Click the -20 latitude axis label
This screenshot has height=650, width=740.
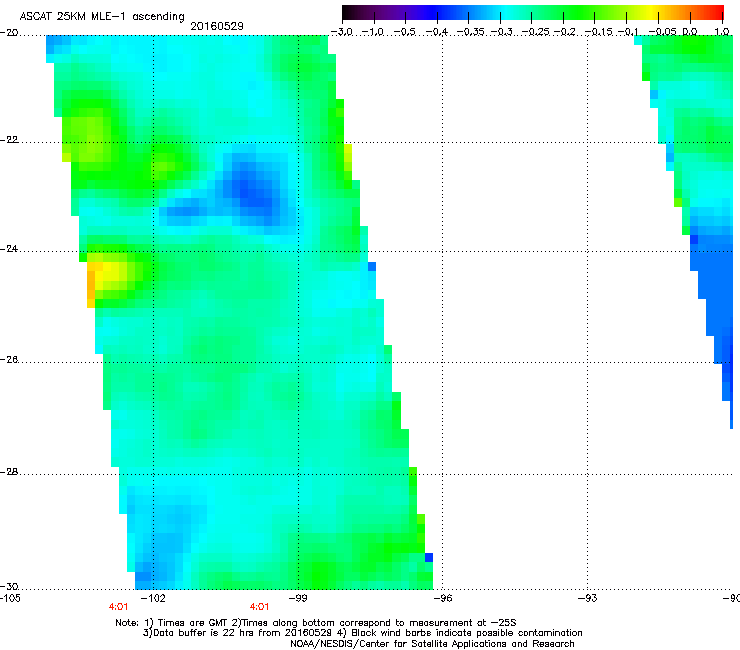(x=9, y=33)
